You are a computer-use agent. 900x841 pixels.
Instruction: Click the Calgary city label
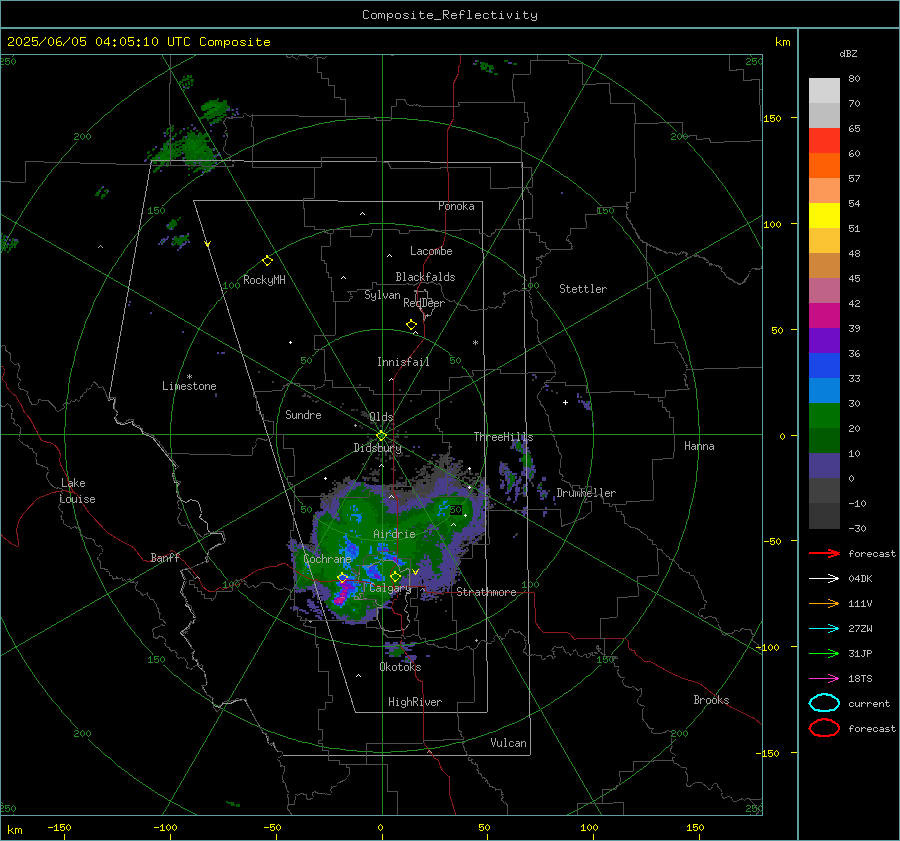click(390, 588)
